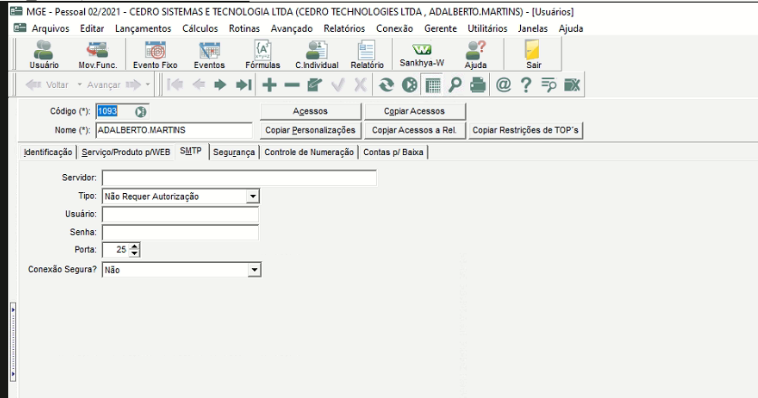Open filter search lines icon
The width and height of the screenshot is (758, 398).
point(549,85)
